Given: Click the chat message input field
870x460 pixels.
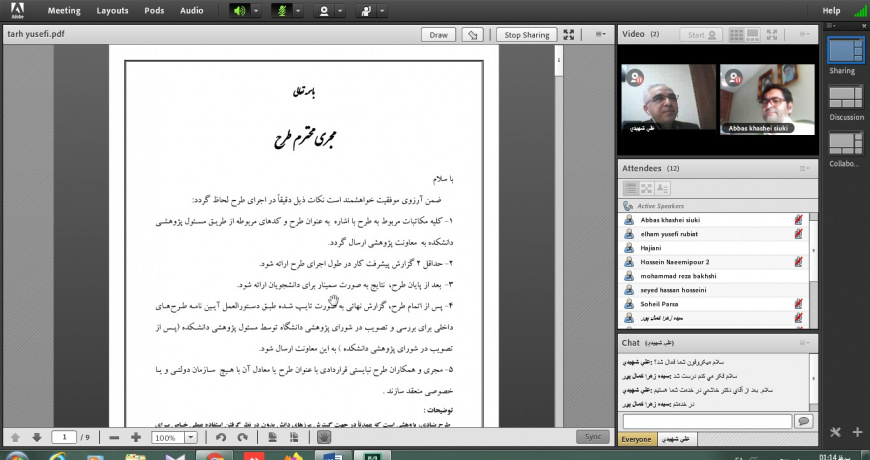Looking at the screenshot, I should (707, 422).
